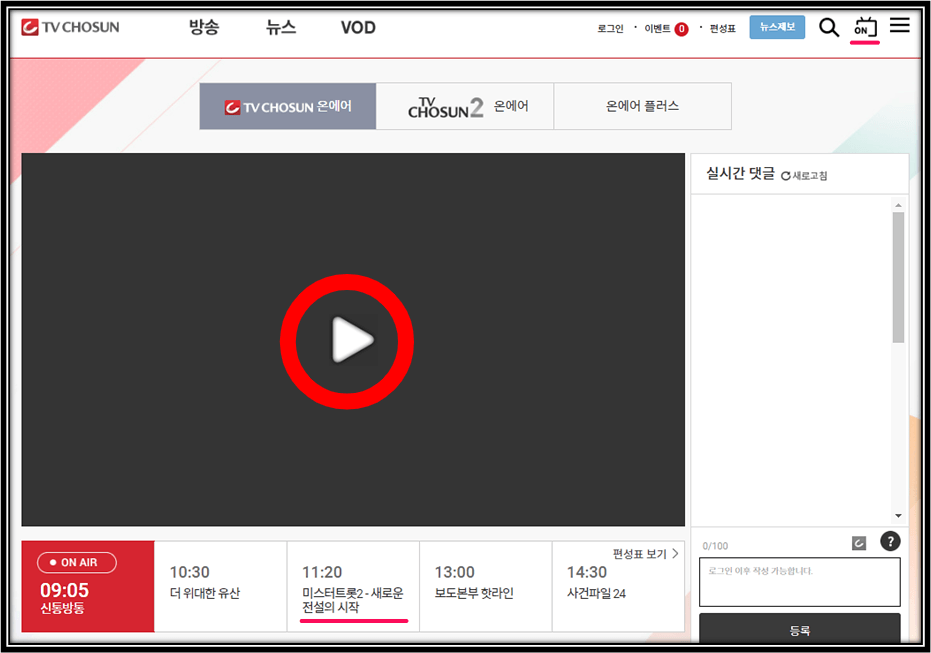Play the live video stream
The image size is (931, 653).
coord(346,341)
